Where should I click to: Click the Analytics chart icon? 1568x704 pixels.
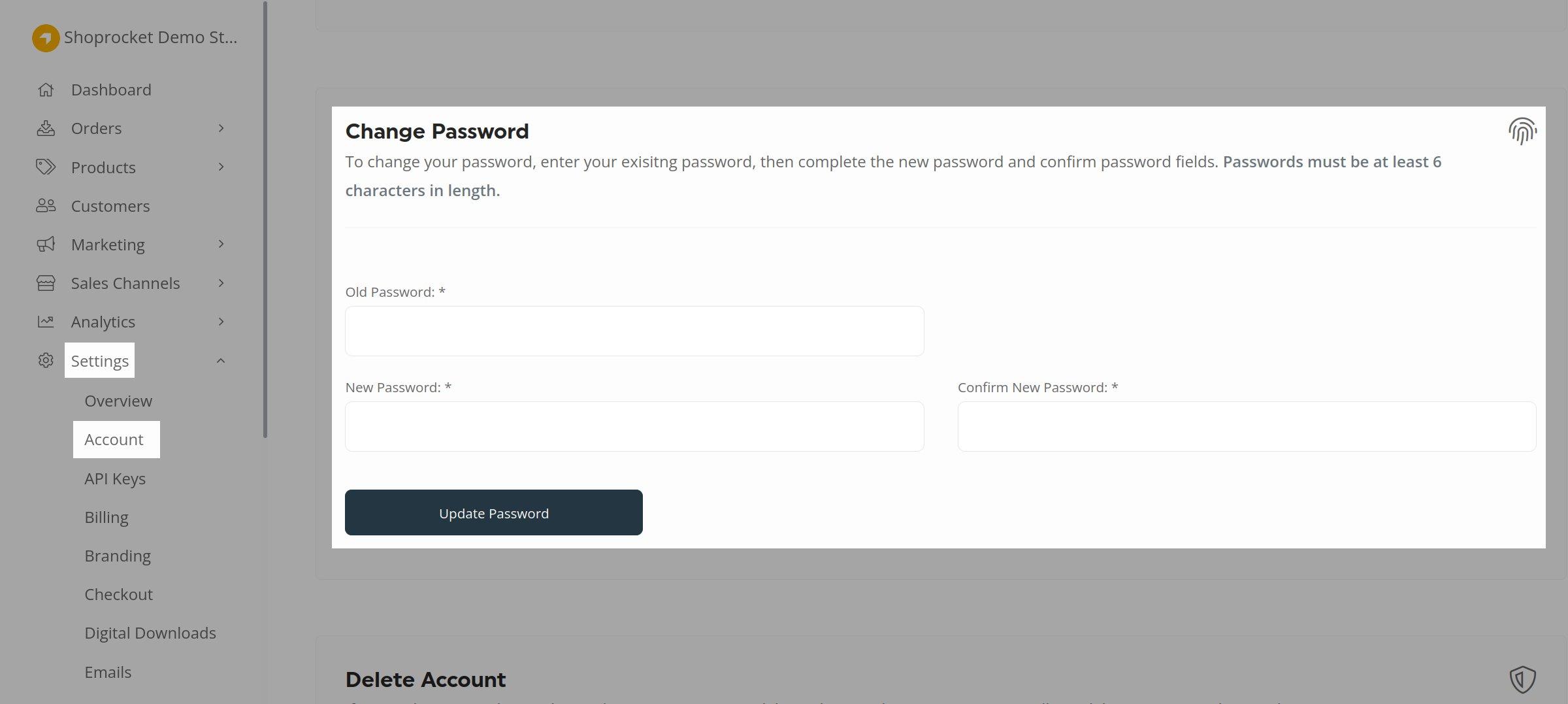click(46, 322)
